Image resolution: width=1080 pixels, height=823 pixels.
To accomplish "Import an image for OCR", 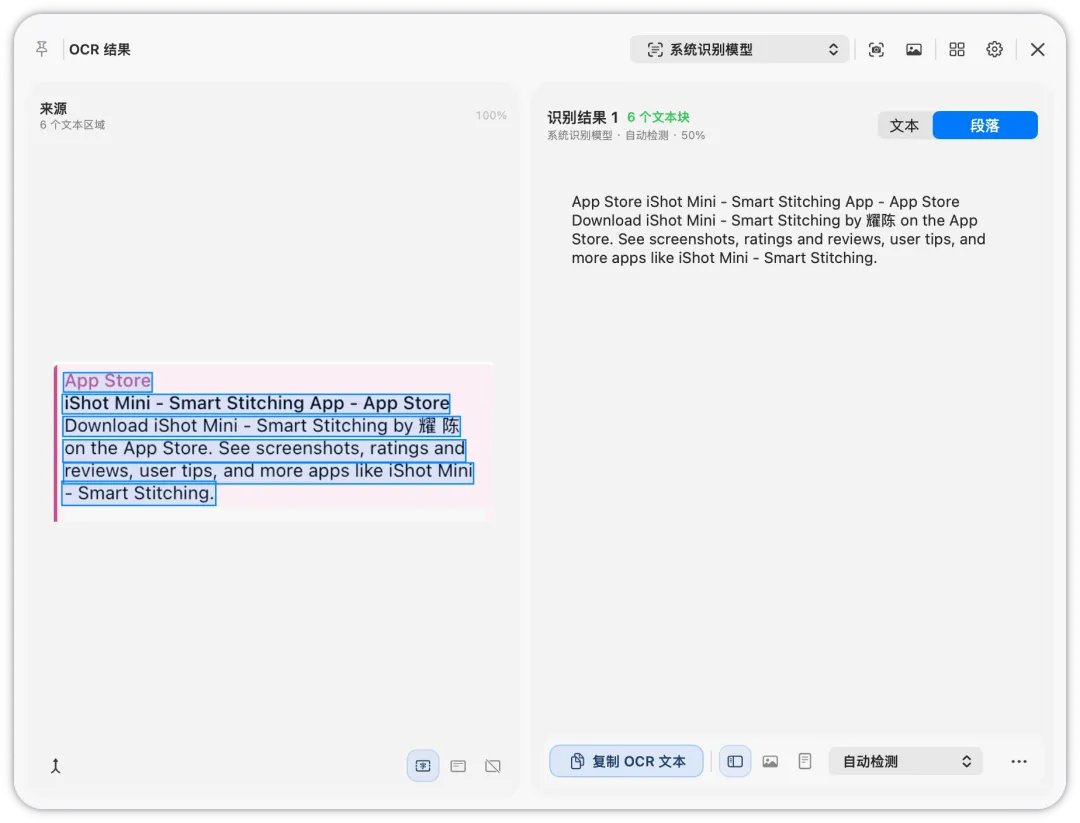I will coord(913,50).
